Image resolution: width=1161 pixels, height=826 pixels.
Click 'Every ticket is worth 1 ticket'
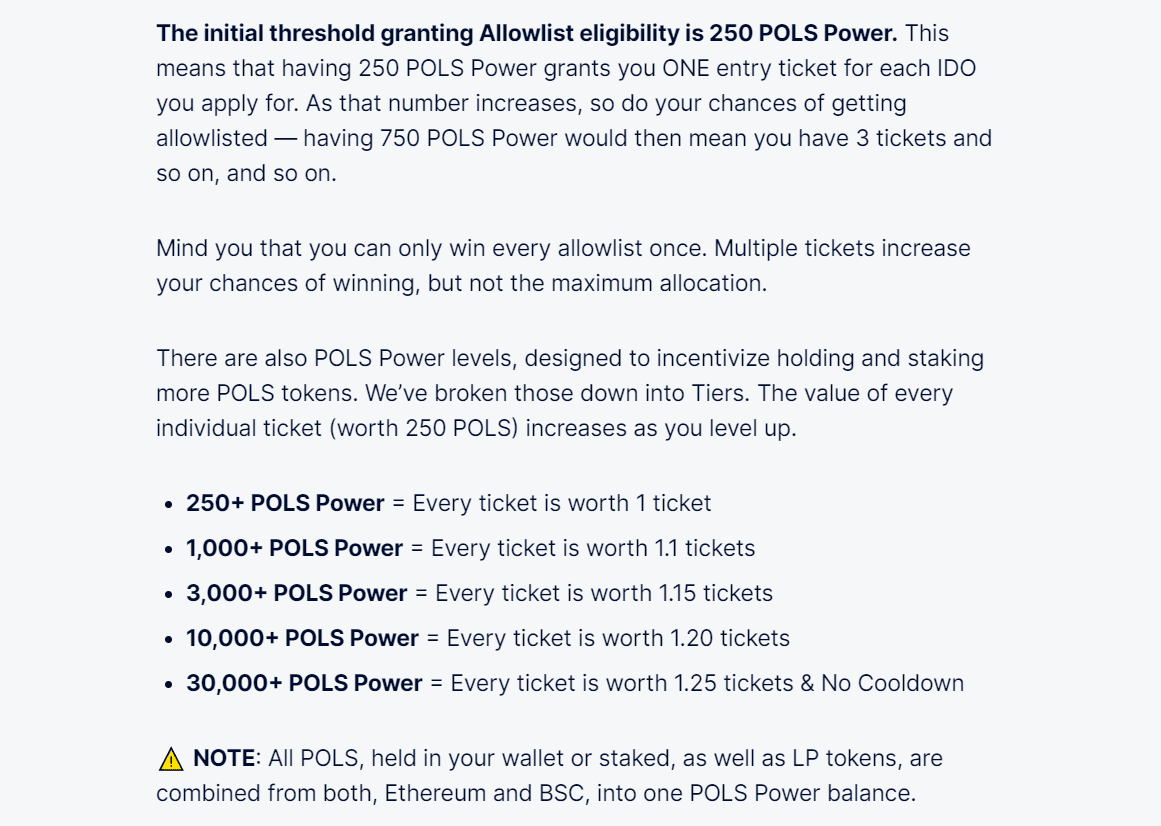562,503
